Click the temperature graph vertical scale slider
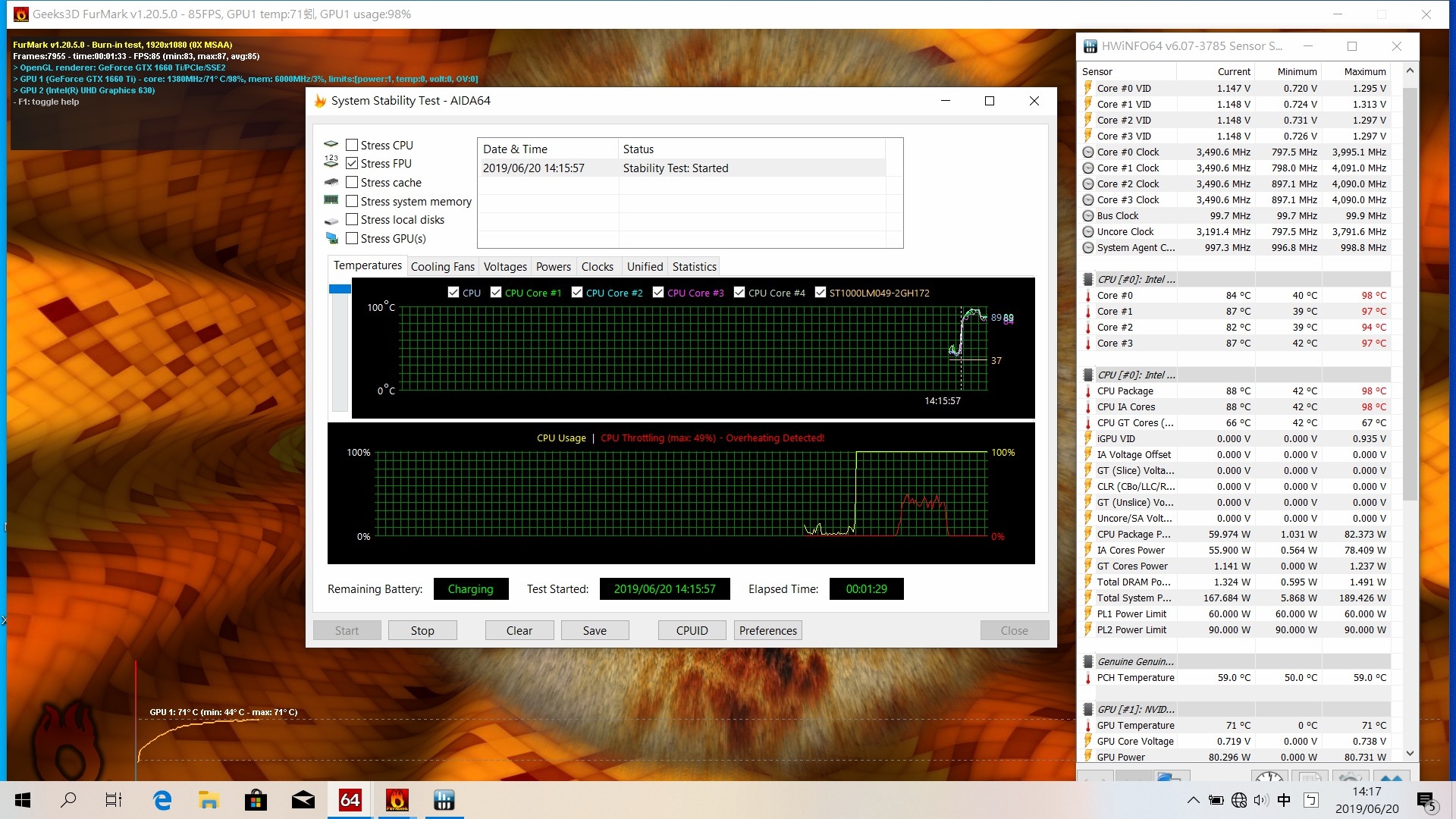Image resolution: width=1456 pixels, height=819 pixels. 340,289
